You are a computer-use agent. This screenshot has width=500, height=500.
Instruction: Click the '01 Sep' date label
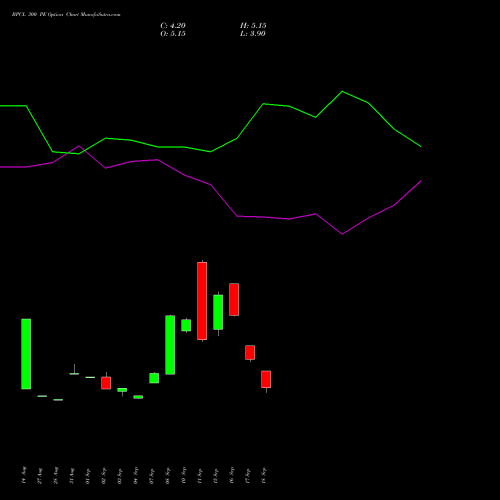(88, 476)
